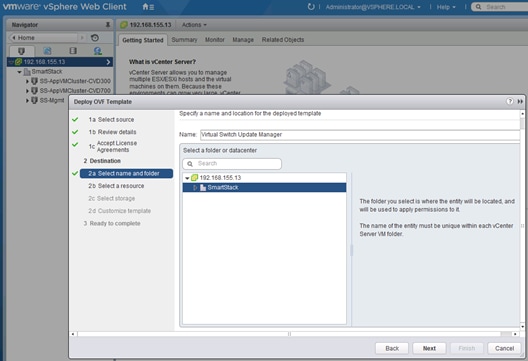Click the search magnifier in folder search
Viewport: 528px width, 361px height.
click(x=190, y=164)
